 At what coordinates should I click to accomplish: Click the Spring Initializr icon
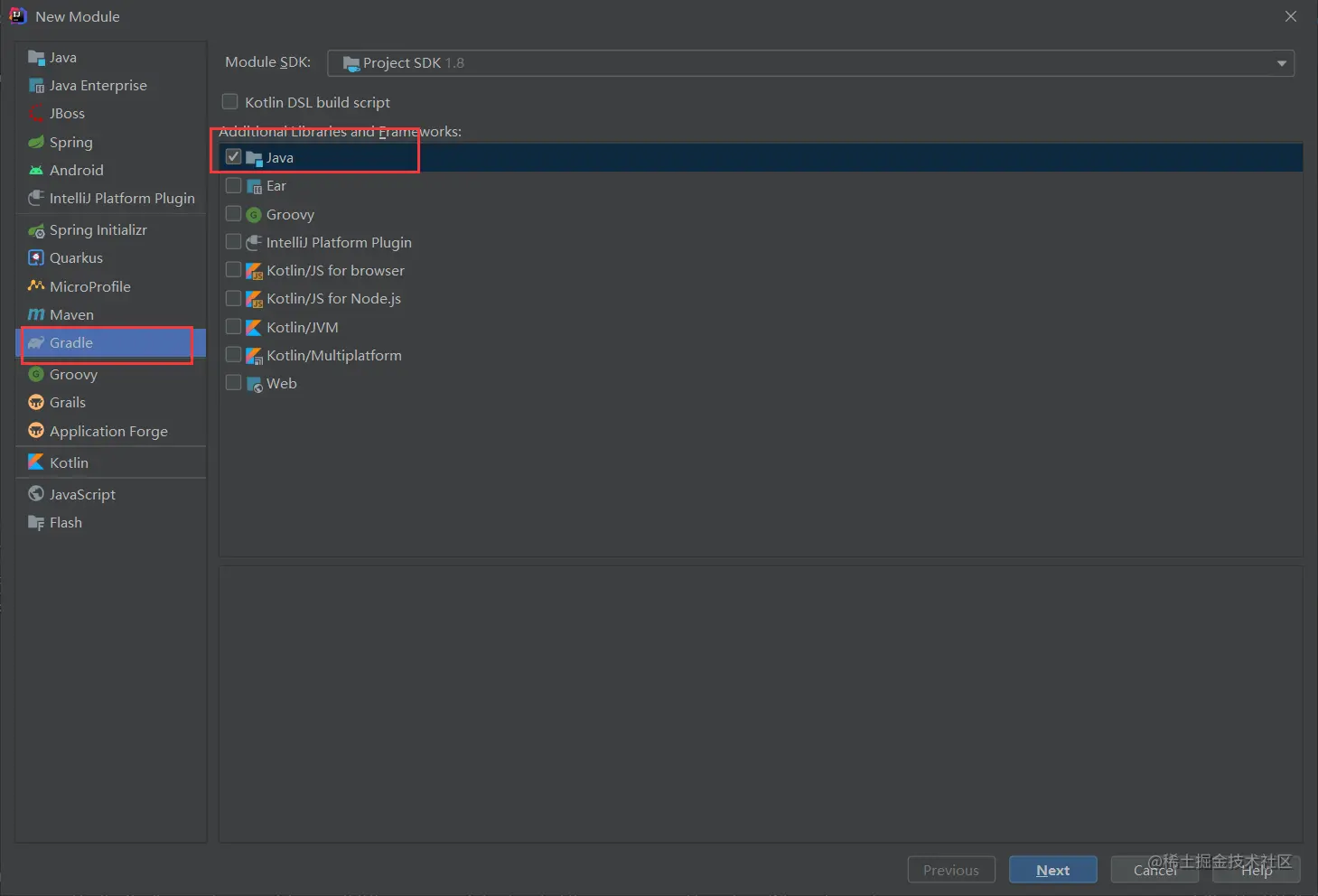[x=36, y=230]
